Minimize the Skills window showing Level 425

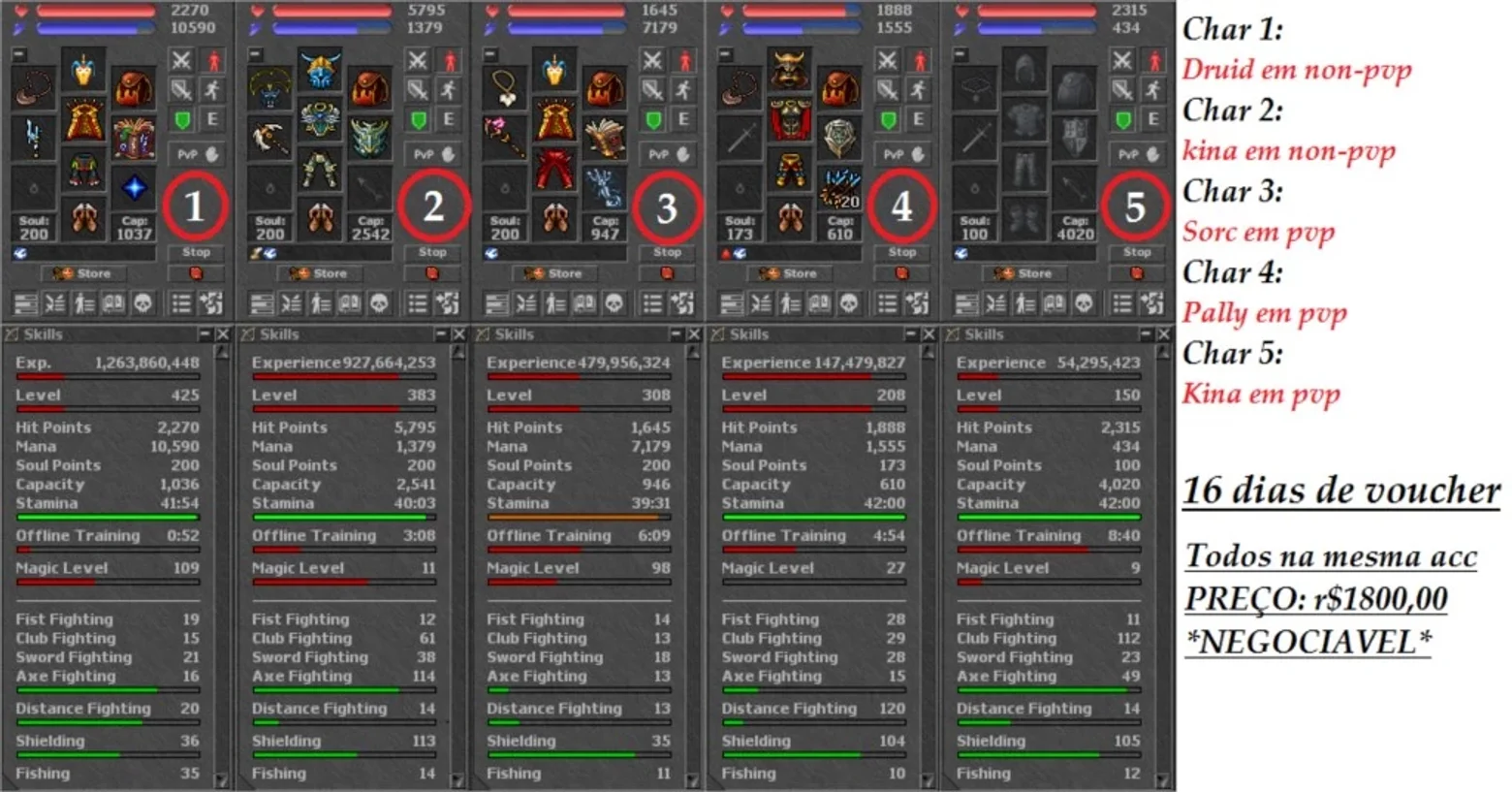205,333
